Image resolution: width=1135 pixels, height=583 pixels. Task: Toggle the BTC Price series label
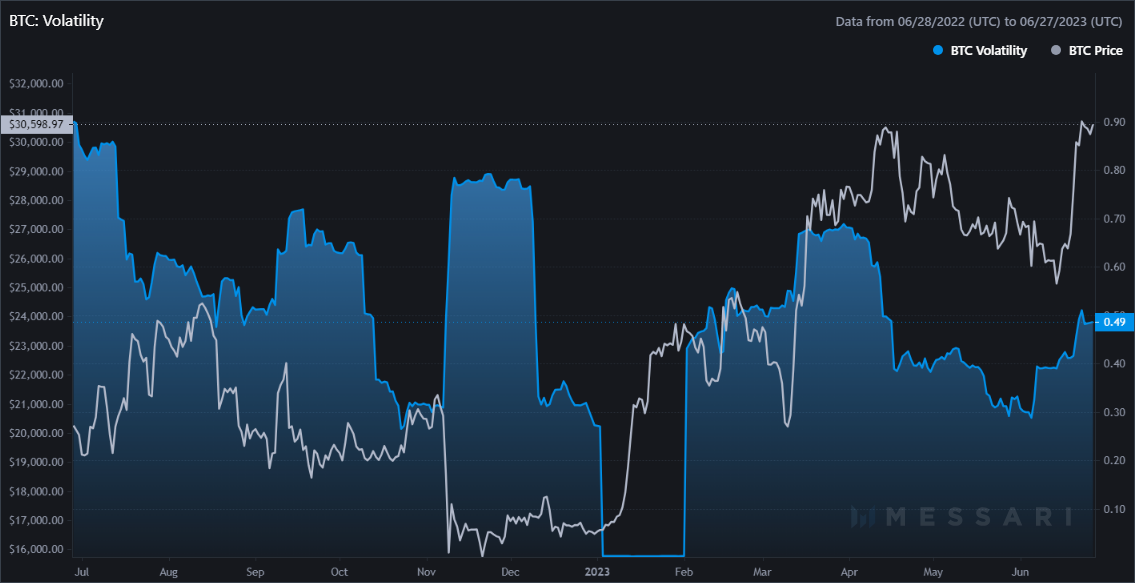(x=1096, y=51)
